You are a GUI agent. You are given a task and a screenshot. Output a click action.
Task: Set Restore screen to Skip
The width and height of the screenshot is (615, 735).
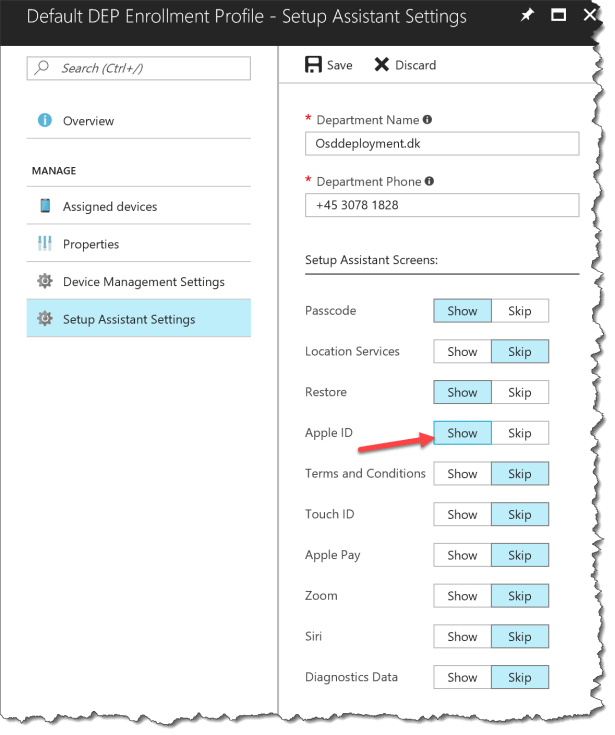click(520, 393)
